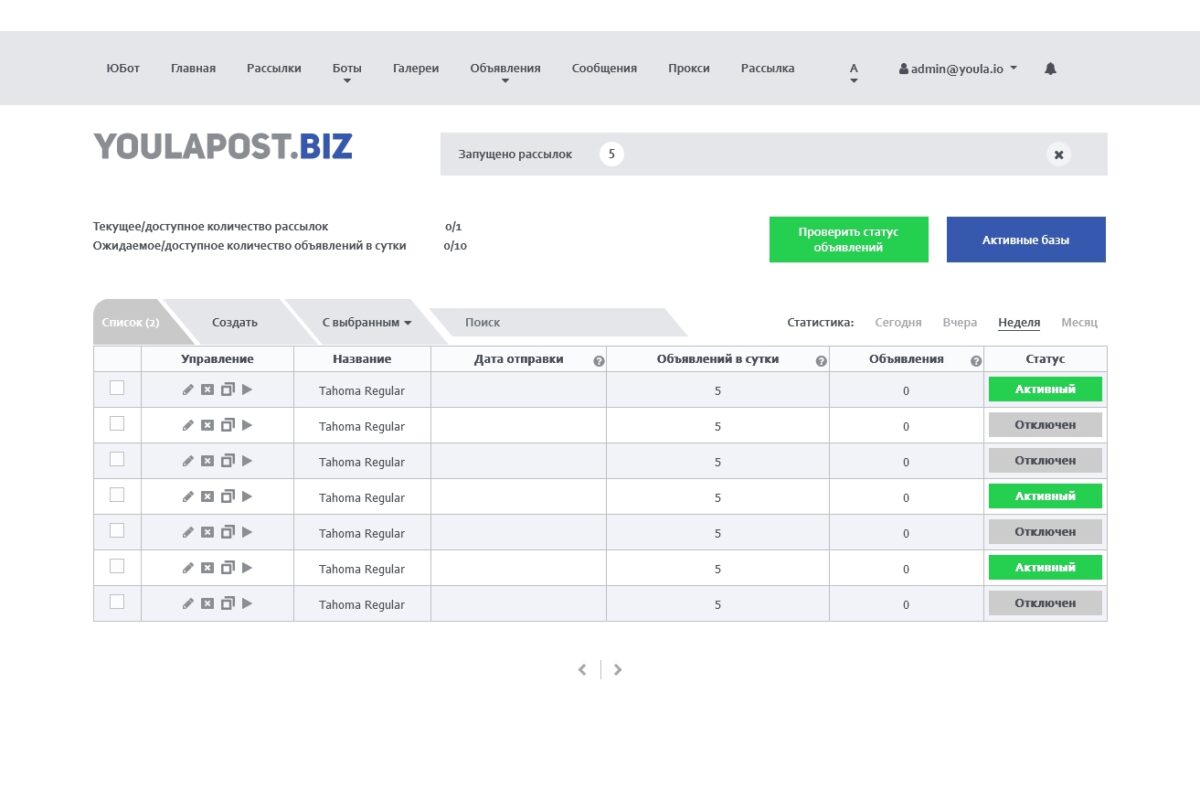Open the ЮБот menu item
This screenshot has width=1200, height=800.
123,68
